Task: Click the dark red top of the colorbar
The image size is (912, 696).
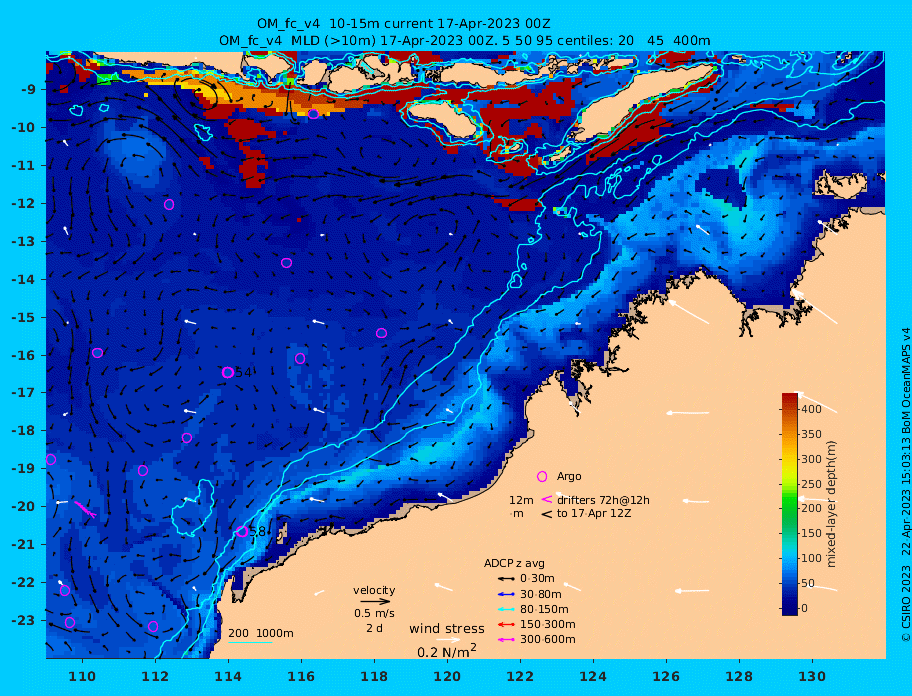Action: pyautogui.click(x=790, y=399)
